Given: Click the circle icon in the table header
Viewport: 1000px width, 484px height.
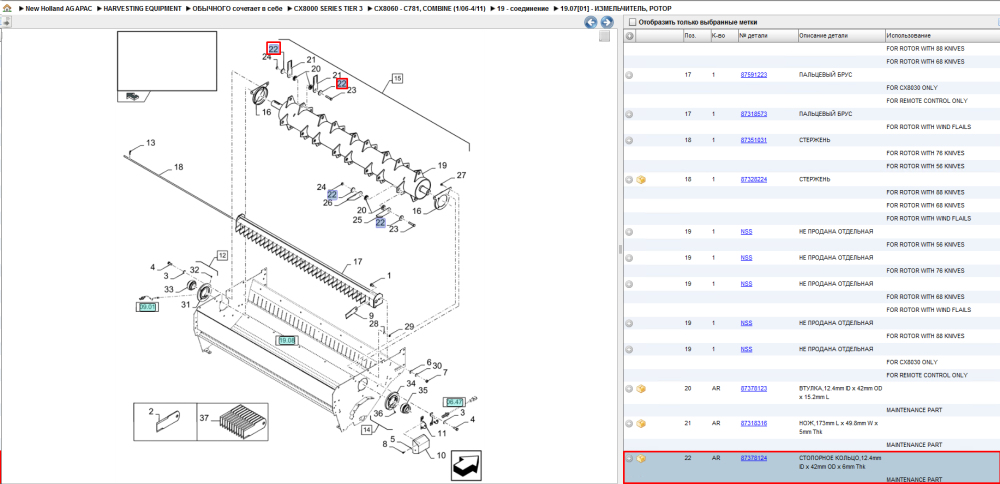Looking at the screenshot, I should click(629, 36).
